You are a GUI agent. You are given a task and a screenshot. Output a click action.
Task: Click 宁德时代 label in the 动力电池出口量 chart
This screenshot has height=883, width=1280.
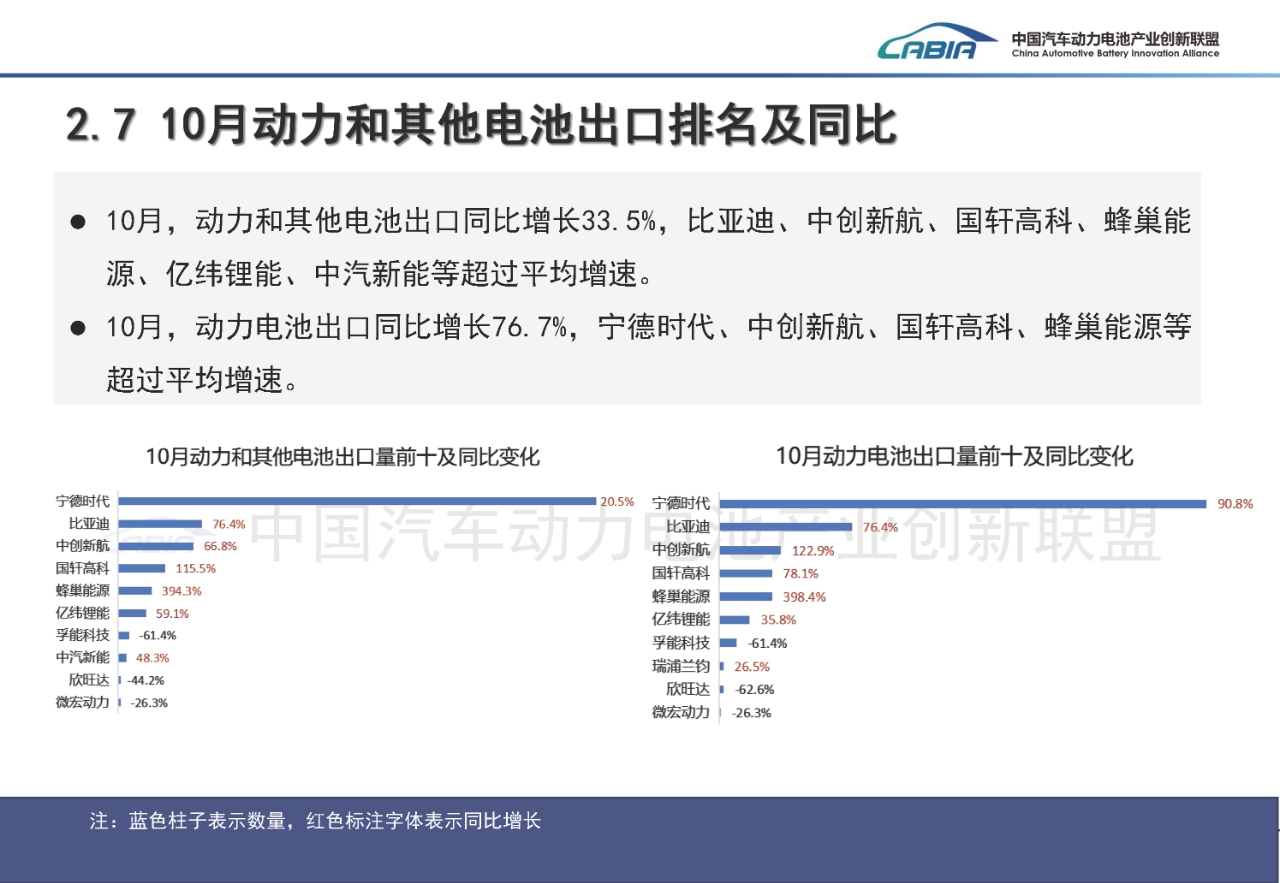(681, 504)
